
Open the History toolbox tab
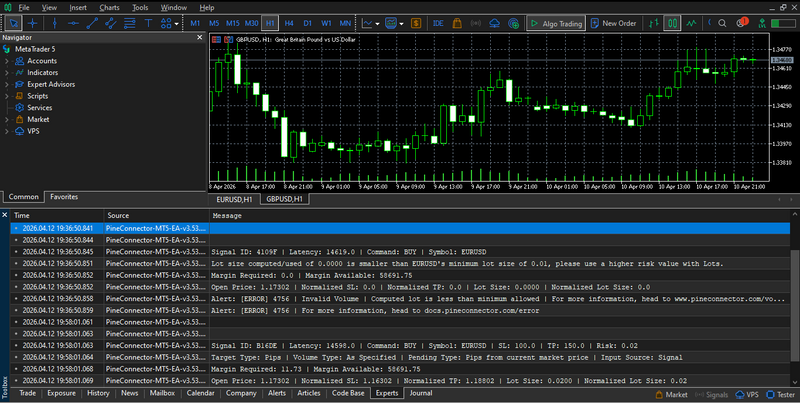coord(98,393)
